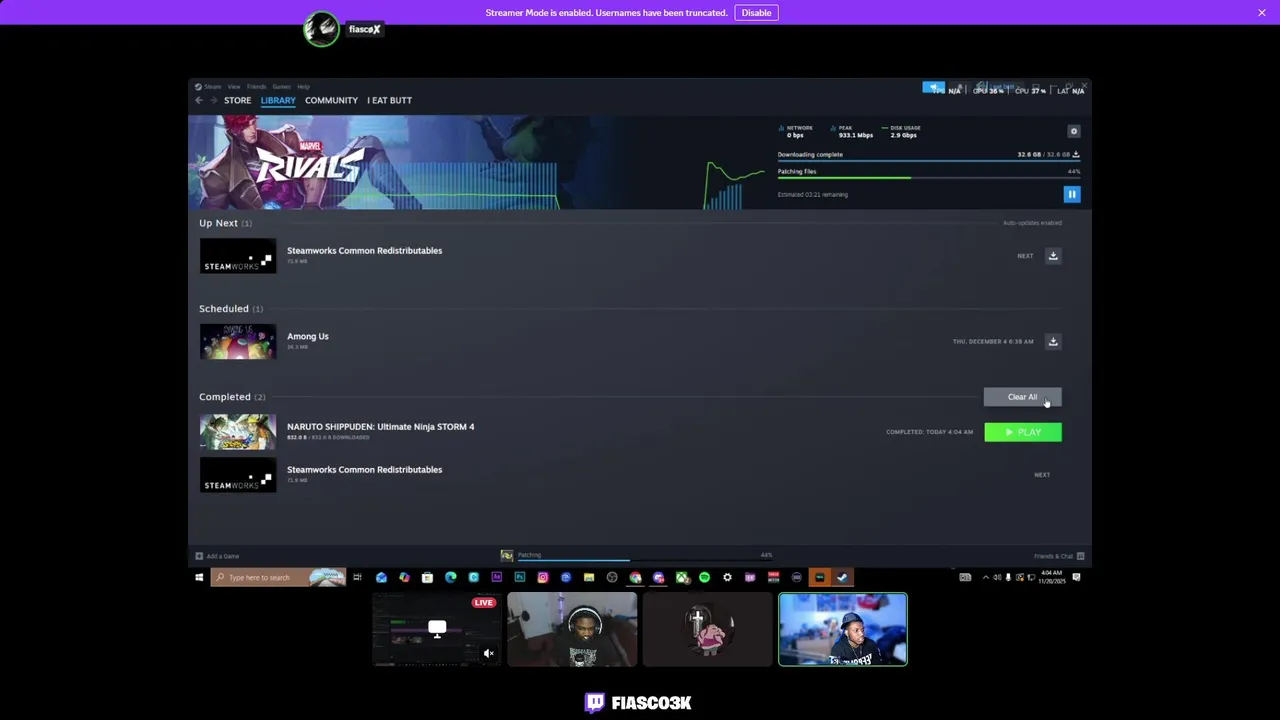Click the Up Next Steamworks thumbnail
Image resolution: width=1280 pixels, height=720 pixels.
point(237,256)
